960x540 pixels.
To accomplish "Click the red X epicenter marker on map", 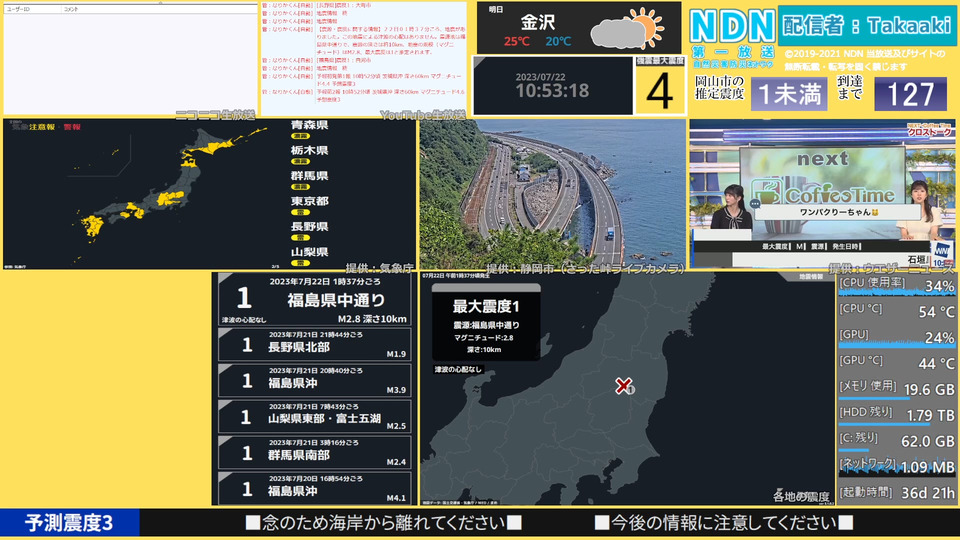I will pyautogui.click(x=623, y=385).
